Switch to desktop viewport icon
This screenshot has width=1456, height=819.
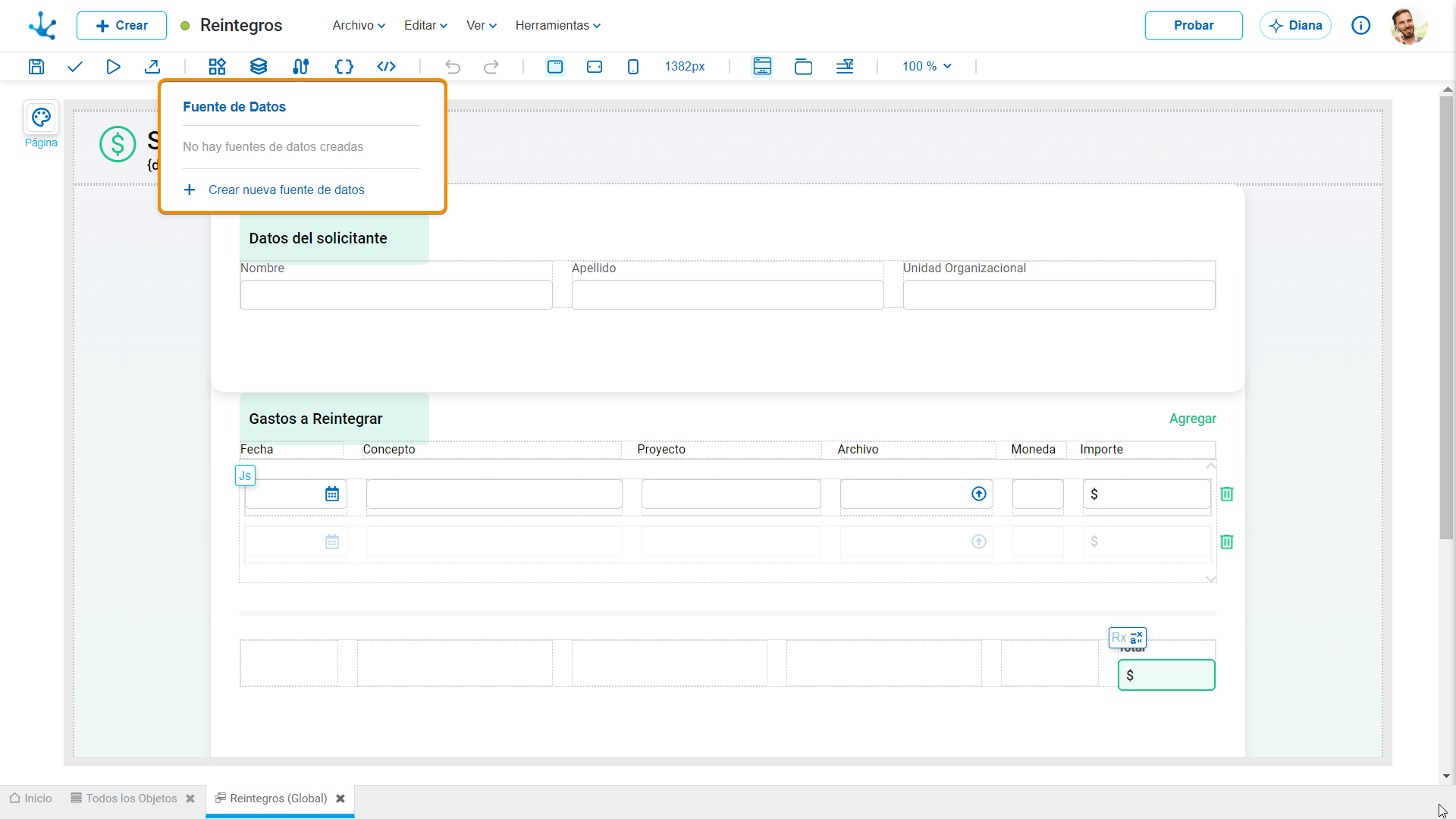pos(555,67)
